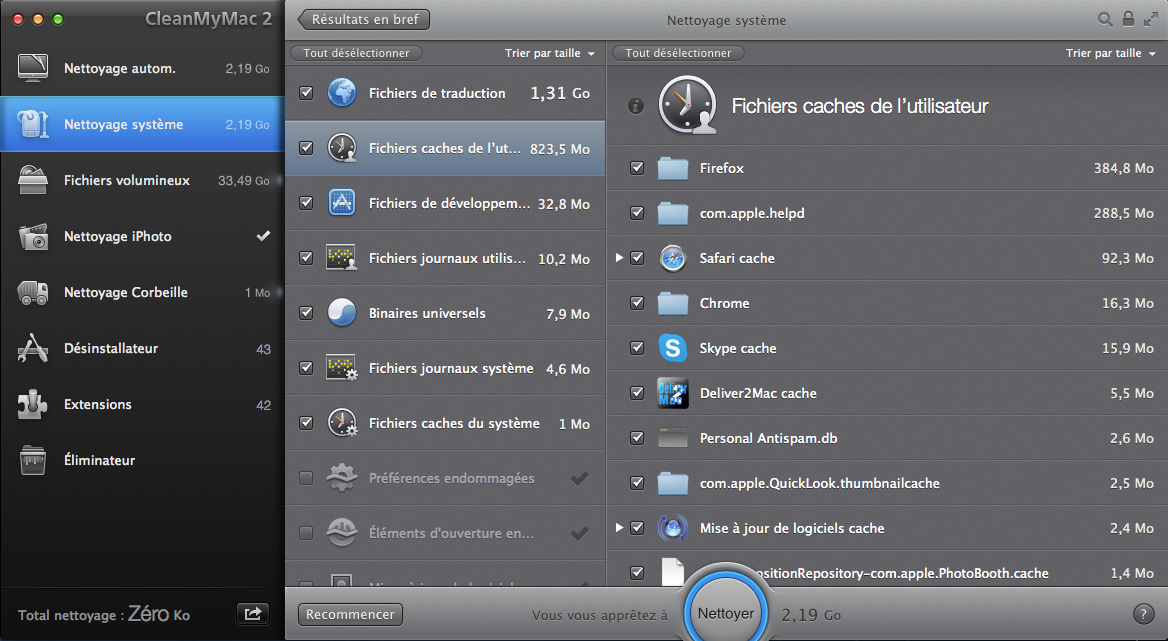Click the Firefox folder icon
The width and height of the screenshot is (1168, 641).
click(x=673, y=168)
